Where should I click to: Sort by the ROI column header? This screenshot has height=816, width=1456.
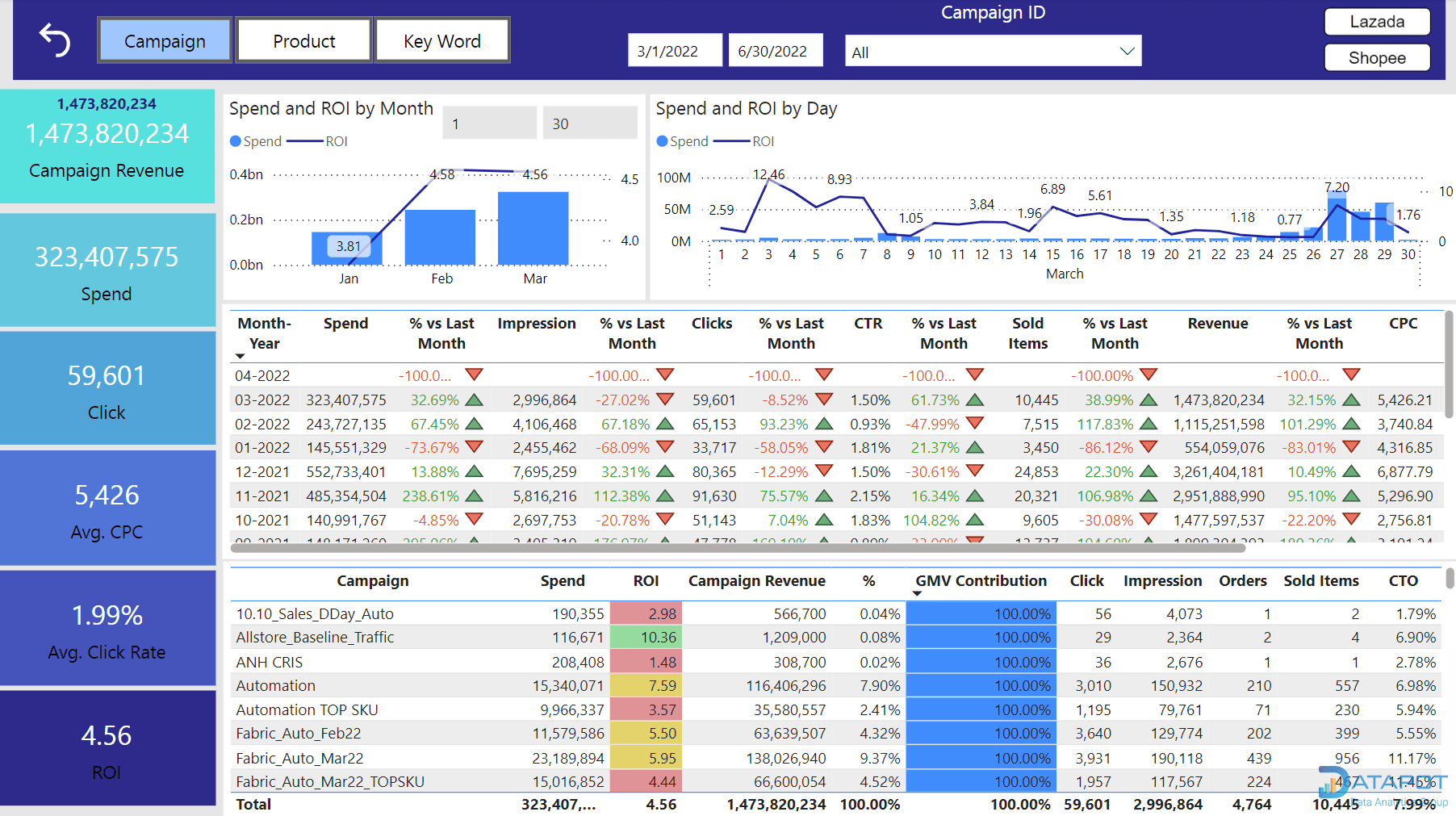(x=646, y=580)
